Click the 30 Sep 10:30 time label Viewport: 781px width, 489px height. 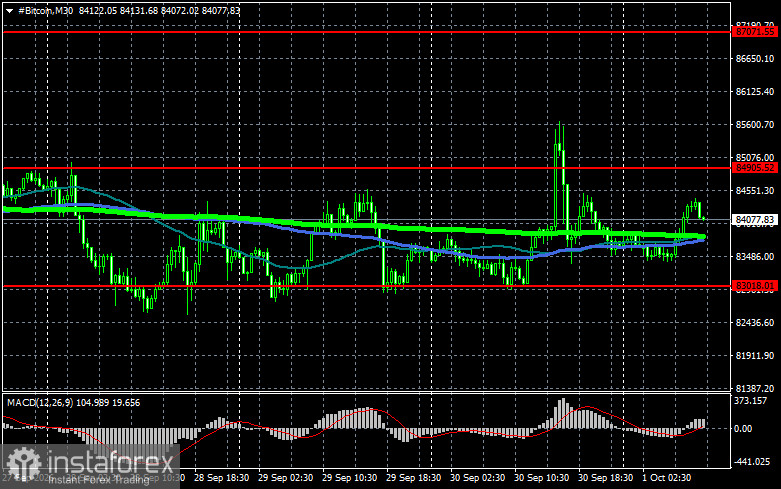click(541, 478)
